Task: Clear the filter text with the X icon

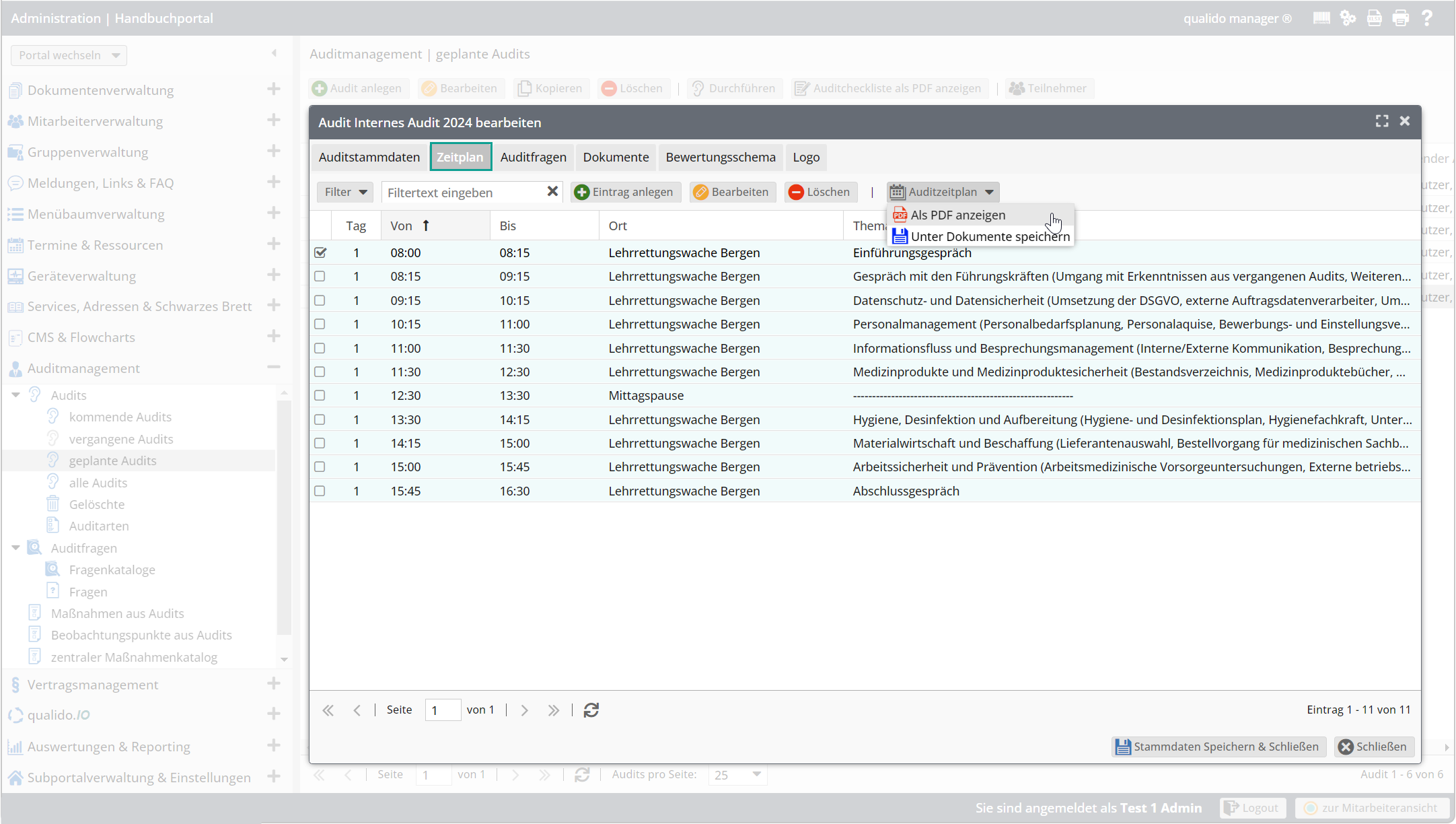Action: [552, 192]
